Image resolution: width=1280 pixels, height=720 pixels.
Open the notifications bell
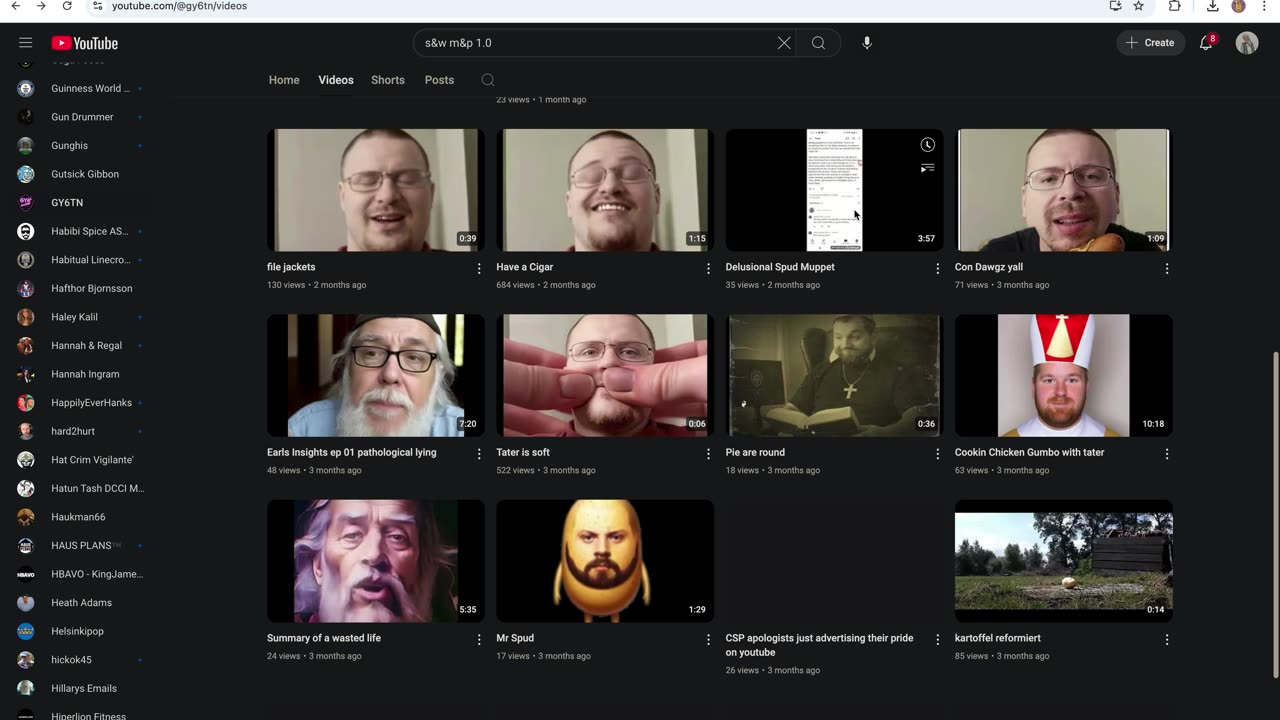1206,43
